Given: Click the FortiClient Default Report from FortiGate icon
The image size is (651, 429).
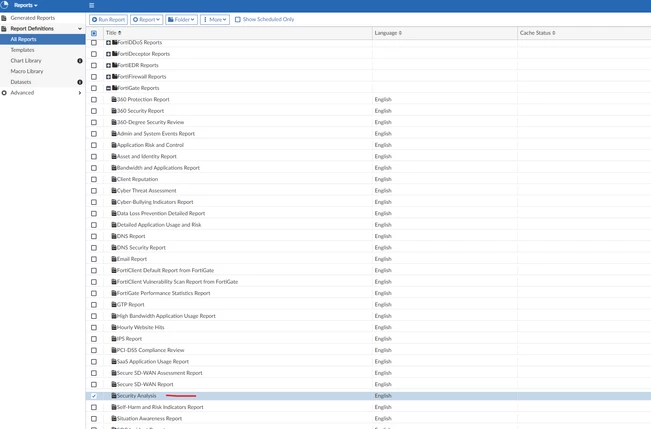Looking at the screenshot, I should point(114,270).
